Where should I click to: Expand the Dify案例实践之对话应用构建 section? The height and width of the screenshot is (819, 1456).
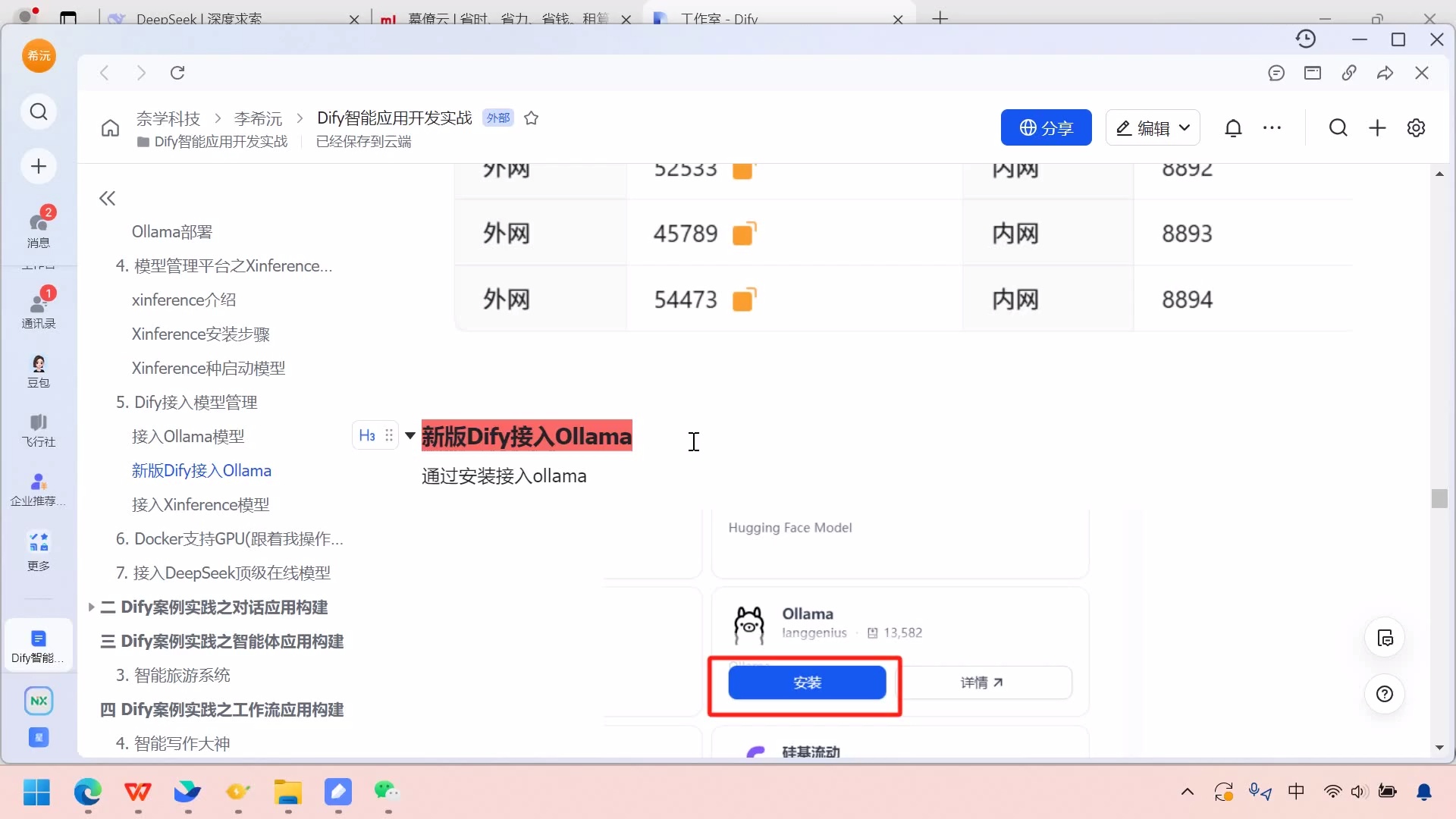click(92, 607)
